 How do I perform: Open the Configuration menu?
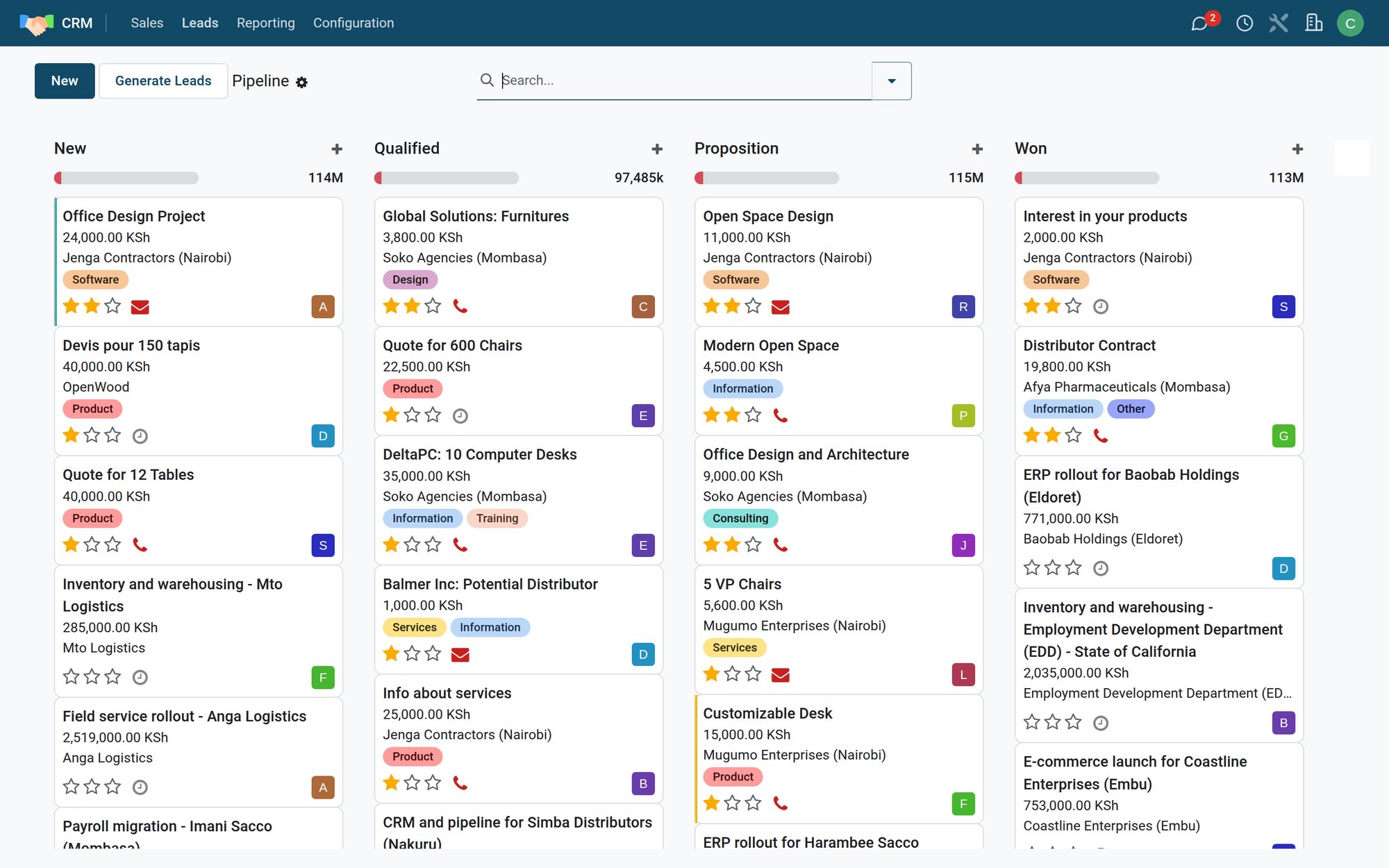(354, 23)
